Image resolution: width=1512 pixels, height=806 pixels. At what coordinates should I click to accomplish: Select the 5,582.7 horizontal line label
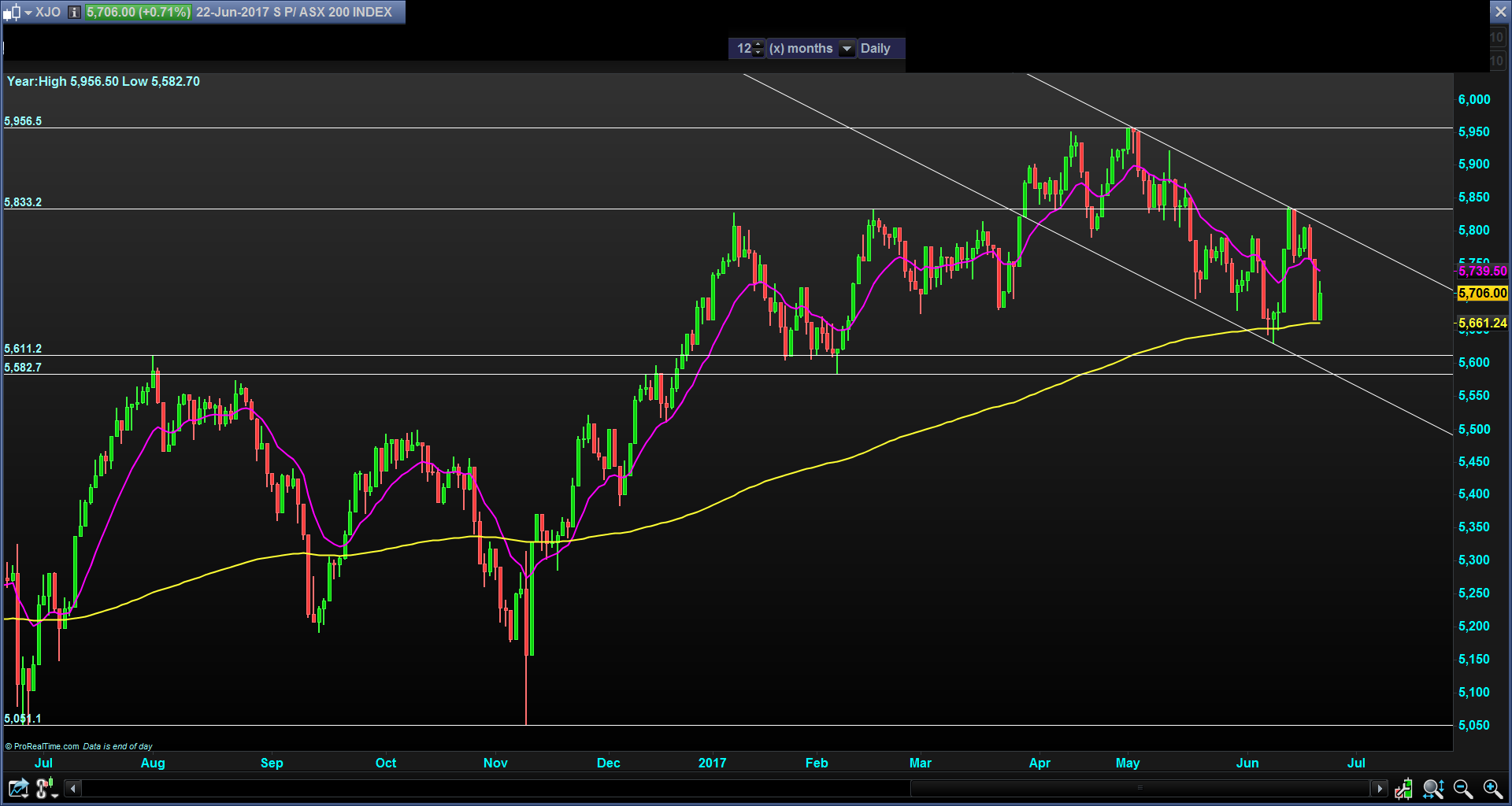[23, 368]
